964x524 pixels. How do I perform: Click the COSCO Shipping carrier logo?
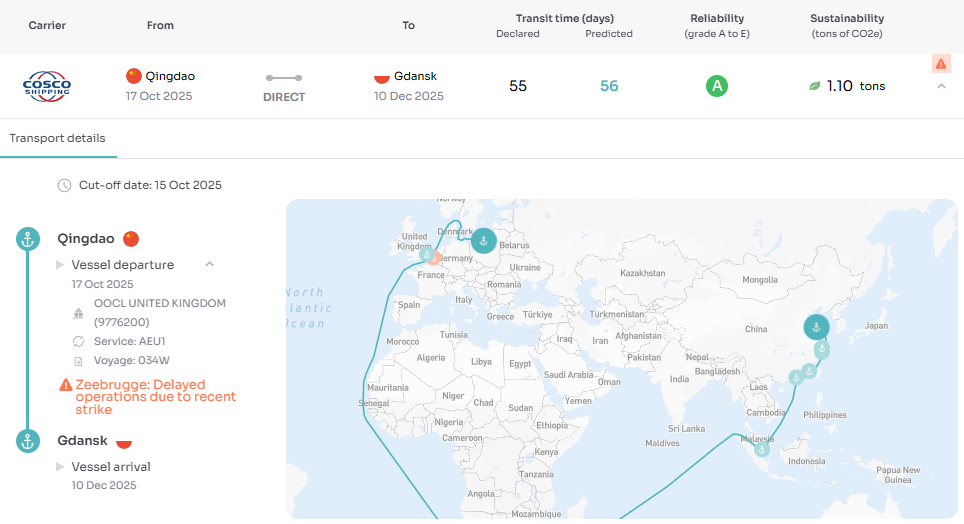47,85
